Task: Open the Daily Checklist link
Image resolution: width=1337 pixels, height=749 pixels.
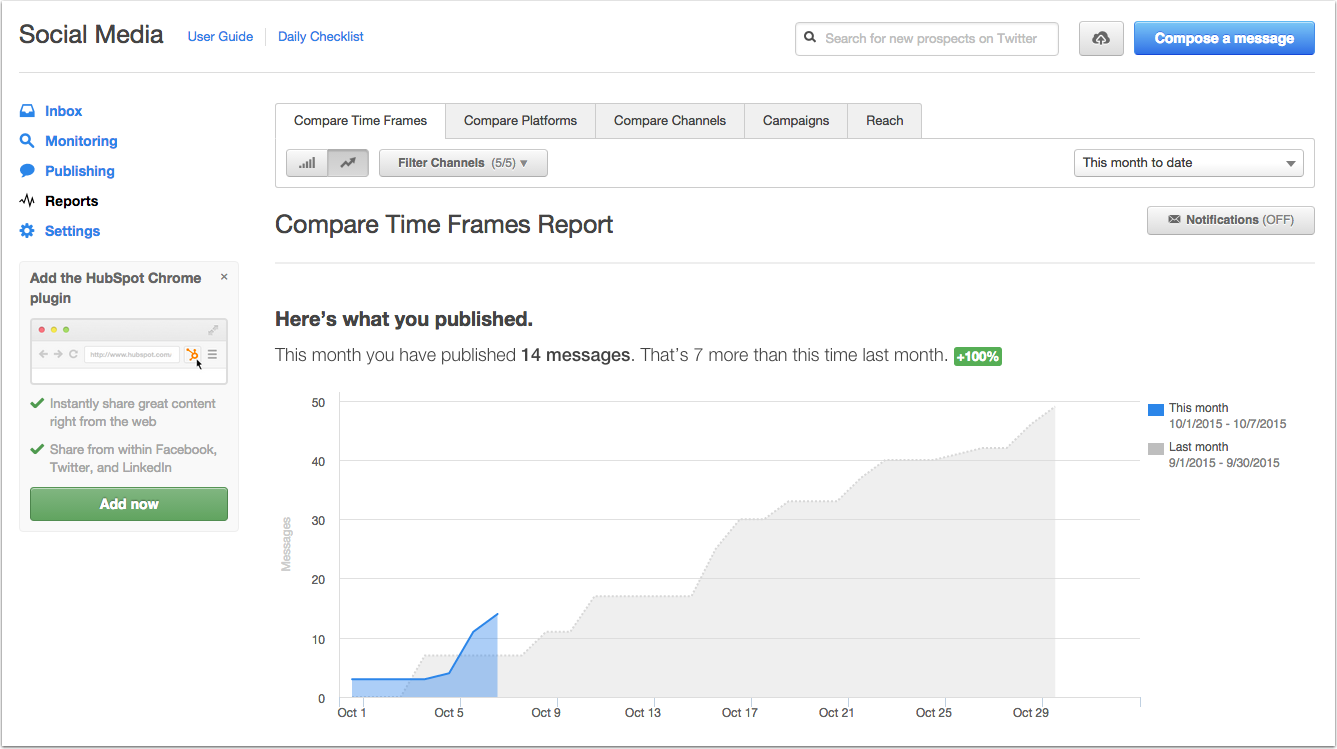Action: tap(321, 37)
